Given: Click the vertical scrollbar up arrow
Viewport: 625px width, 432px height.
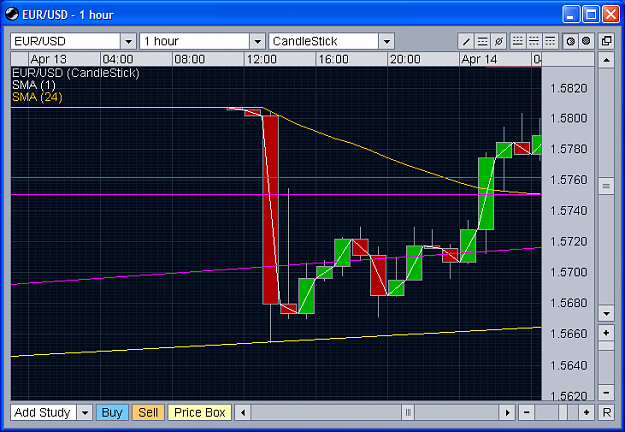Looking at the screenshot, I should pyautogui.click(x=606, y=60).
